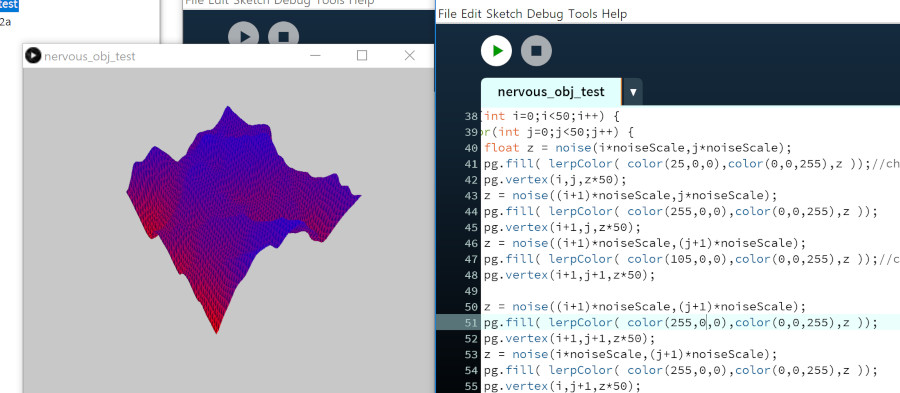The height and width of the screenshot is (393, 900).
Task: Close the nervous_obj_test output window
Action: pos(409,55)
